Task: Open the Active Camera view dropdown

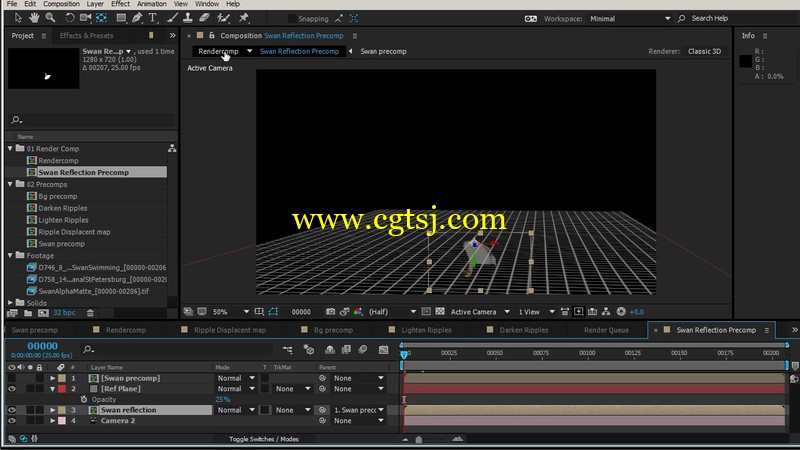Action: tap(480, 311)
